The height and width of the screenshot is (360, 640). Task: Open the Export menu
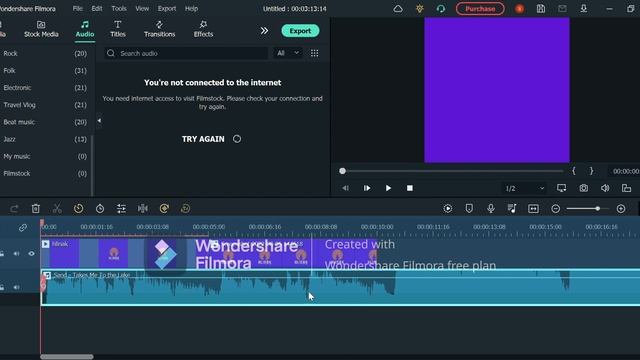tap(167, 9)
